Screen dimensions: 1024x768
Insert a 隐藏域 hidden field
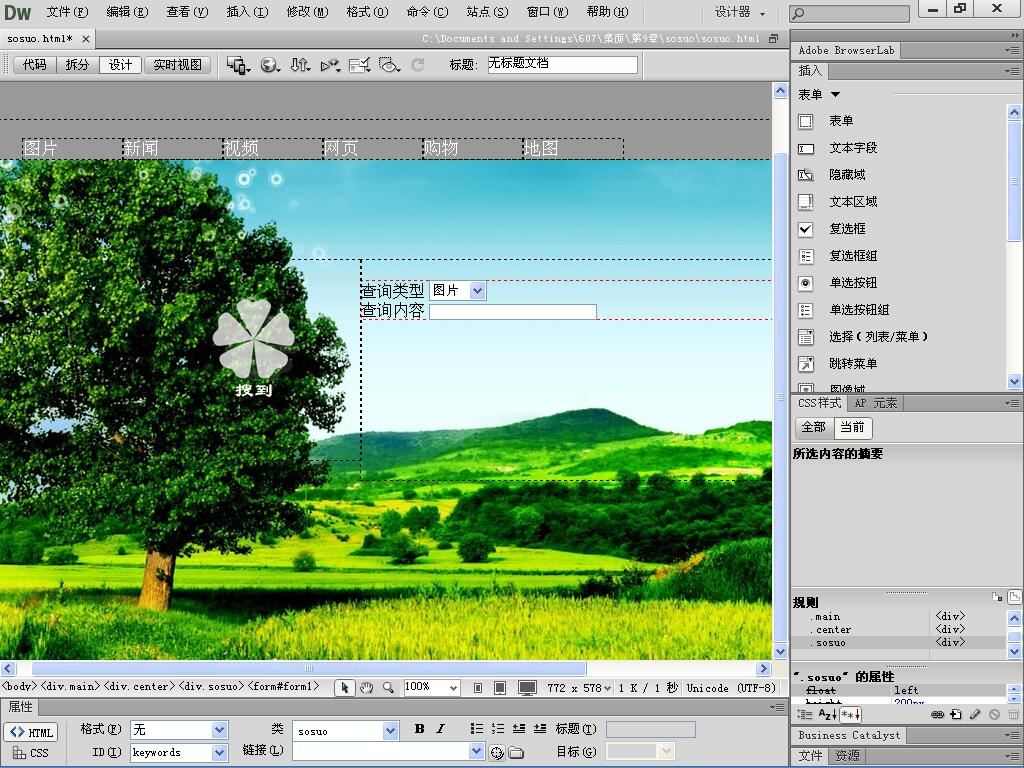point(847,175)
